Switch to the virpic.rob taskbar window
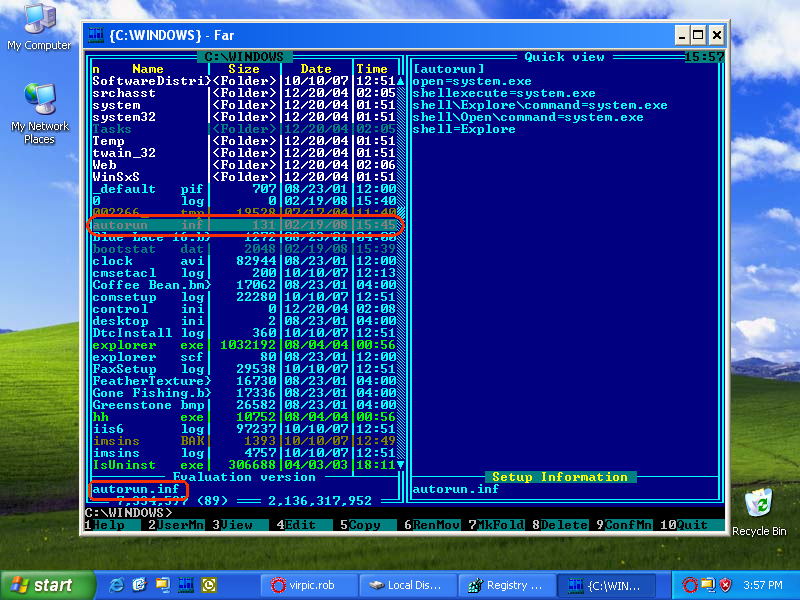Image resolution: width=800 pixels, height=600 pixels. point(308,585)
